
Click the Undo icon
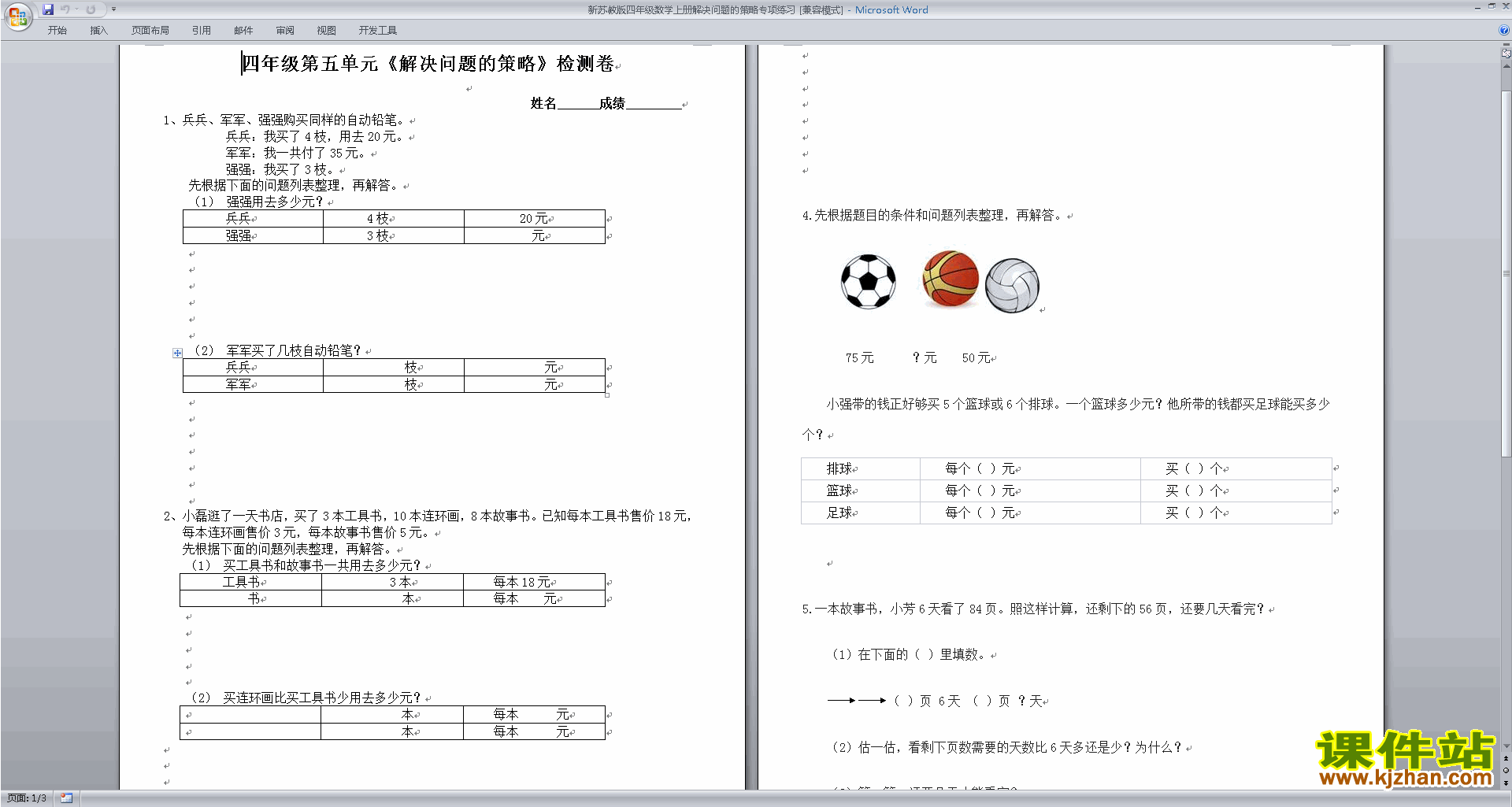coord(65,9)
